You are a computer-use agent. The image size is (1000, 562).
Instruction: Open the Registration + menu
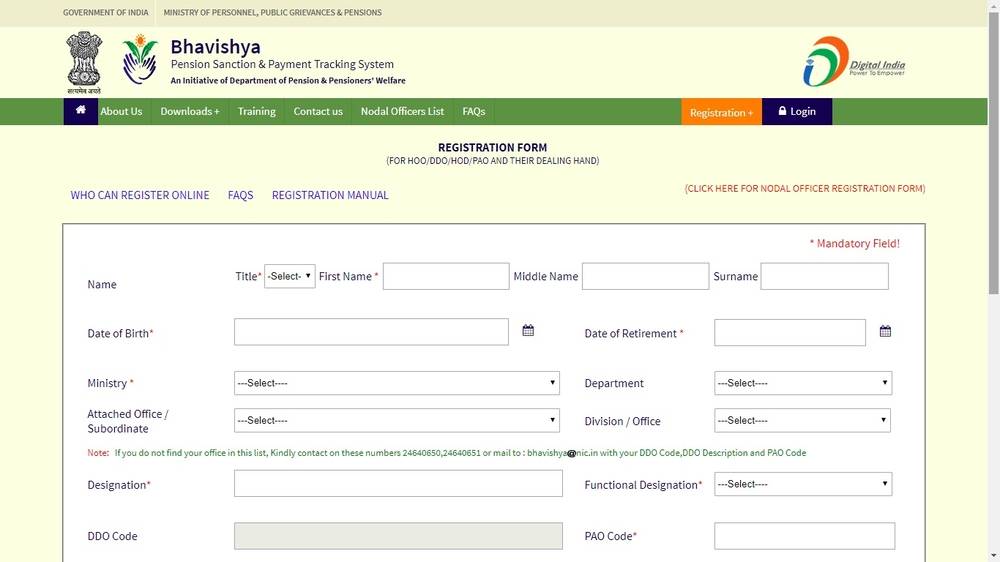[x=721, y=112]
